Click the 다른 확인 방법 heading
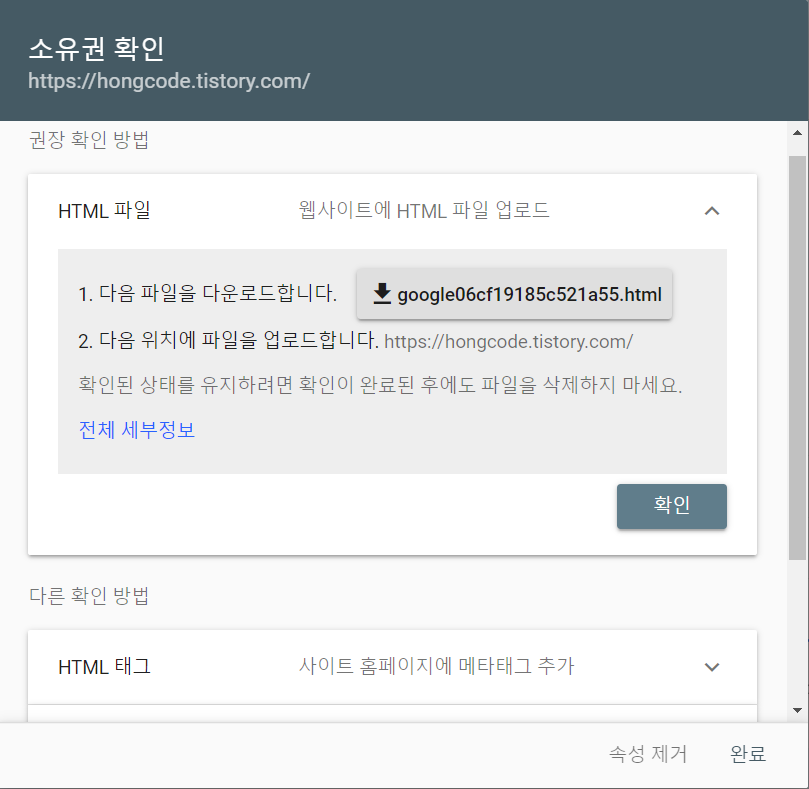Screen dimensions: 809x789 (x=89, y=595)
